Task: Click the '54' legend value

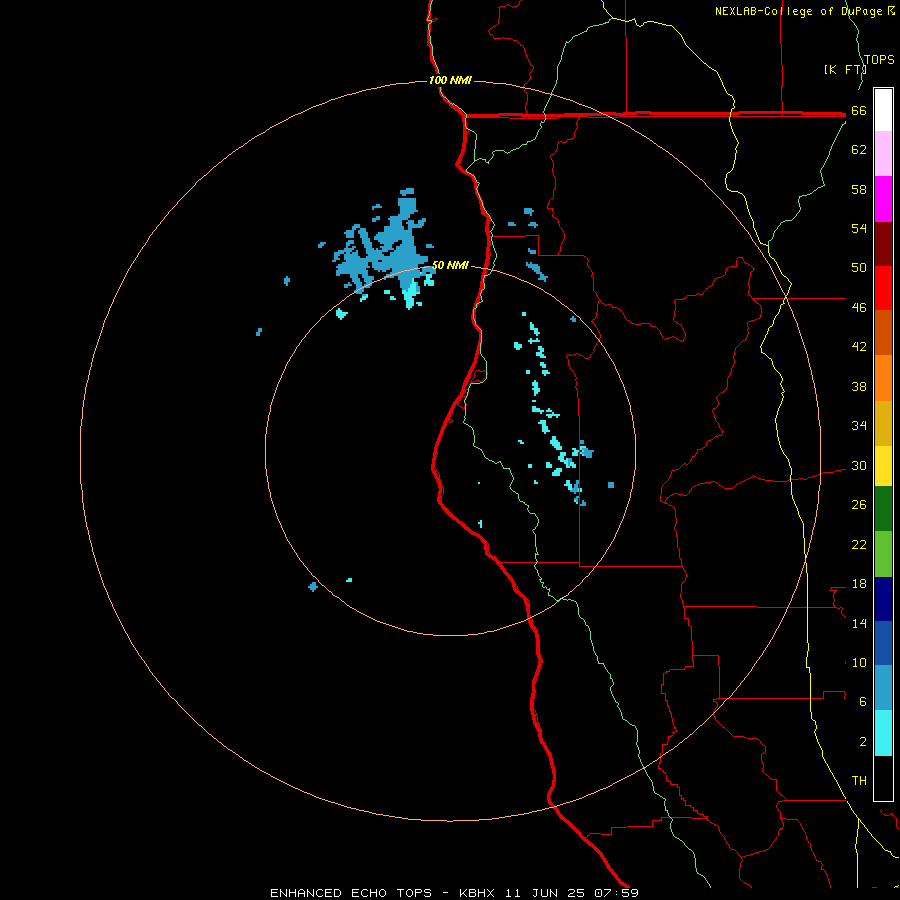Action: [859, 228]
